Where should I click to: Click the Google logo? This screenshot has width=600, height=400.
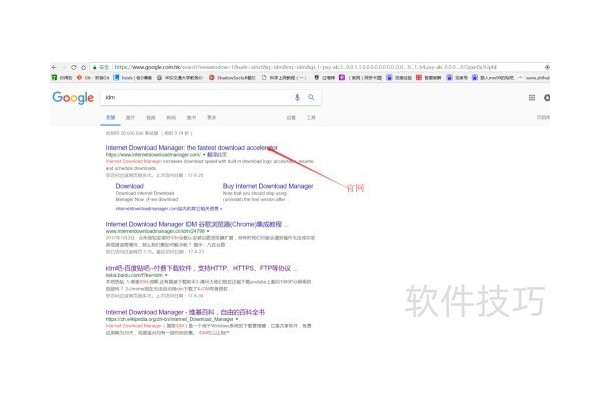(x=73, y=98)
